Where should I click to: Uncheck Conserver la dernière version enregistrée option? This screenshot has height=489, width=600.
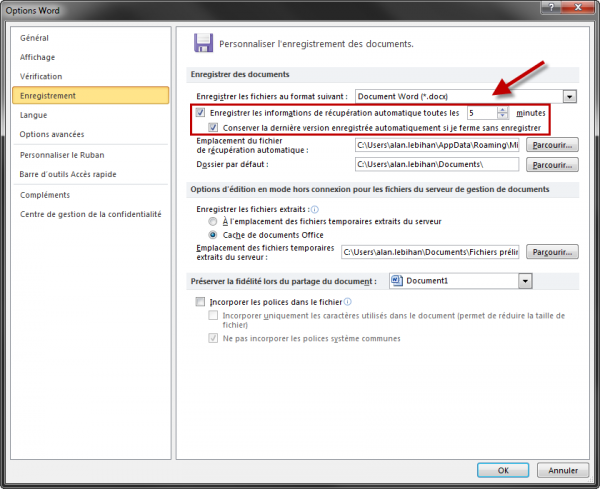coord(213,127)
